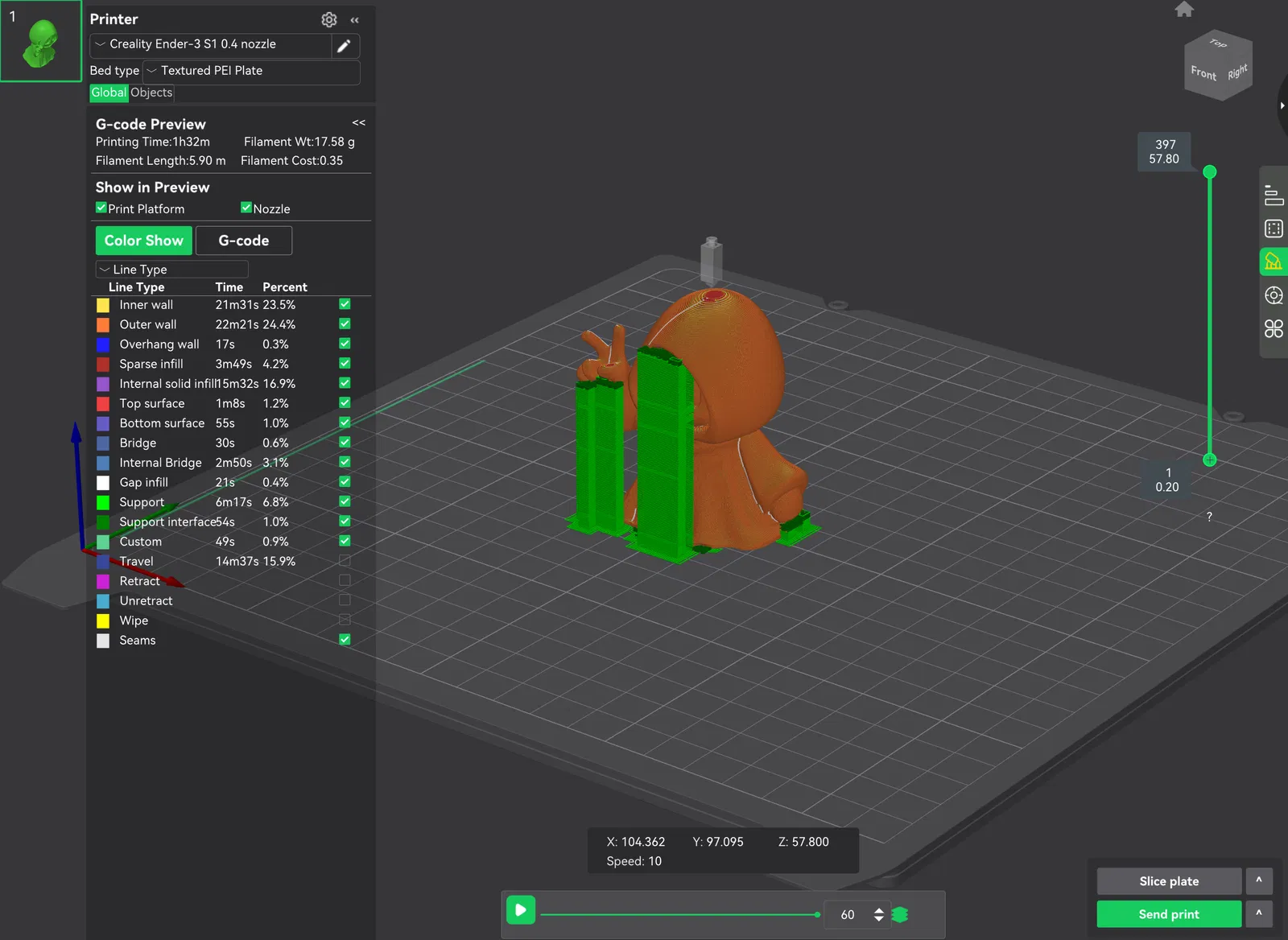Click the layer-bars icon in right toolbar
Screen dimensions: 1288x940
[1274, 196]
